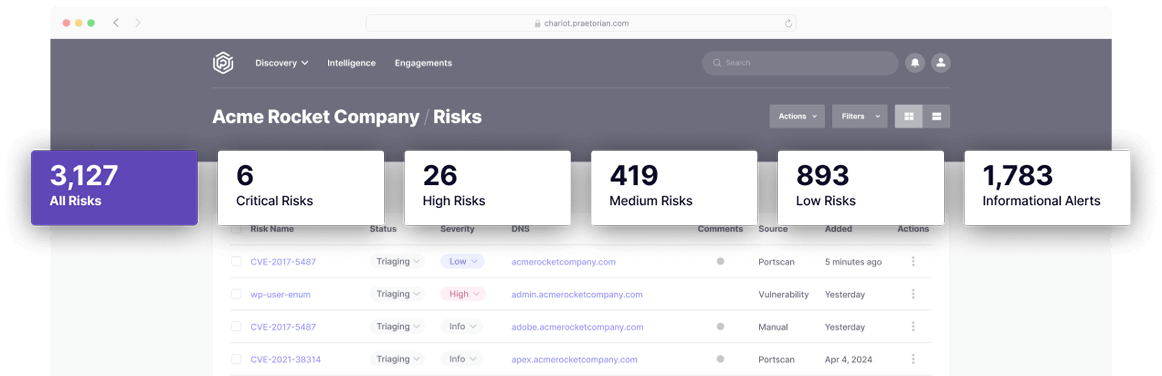This screenshot has width=1162, height=376.
Task: Select all rows with header checkbox
Action: point(236,229)
